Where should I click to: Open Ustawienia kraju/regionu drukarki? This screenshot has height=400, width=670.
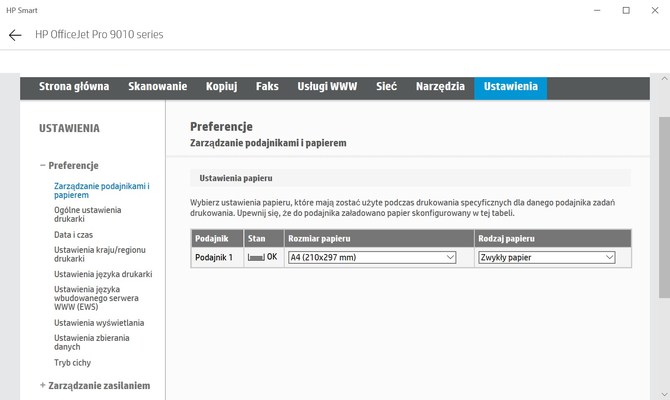coord(100,254)
